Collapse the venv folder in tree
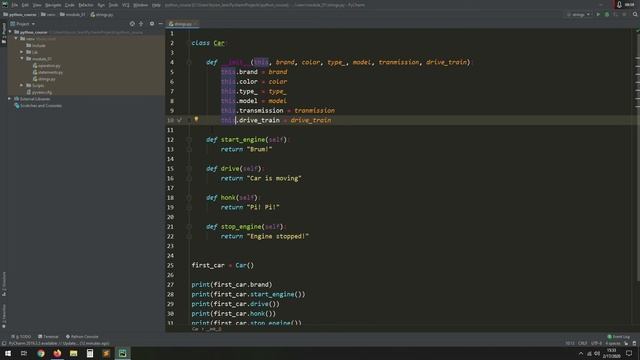This screenshot has width=640, height=360. pos(16,39)
